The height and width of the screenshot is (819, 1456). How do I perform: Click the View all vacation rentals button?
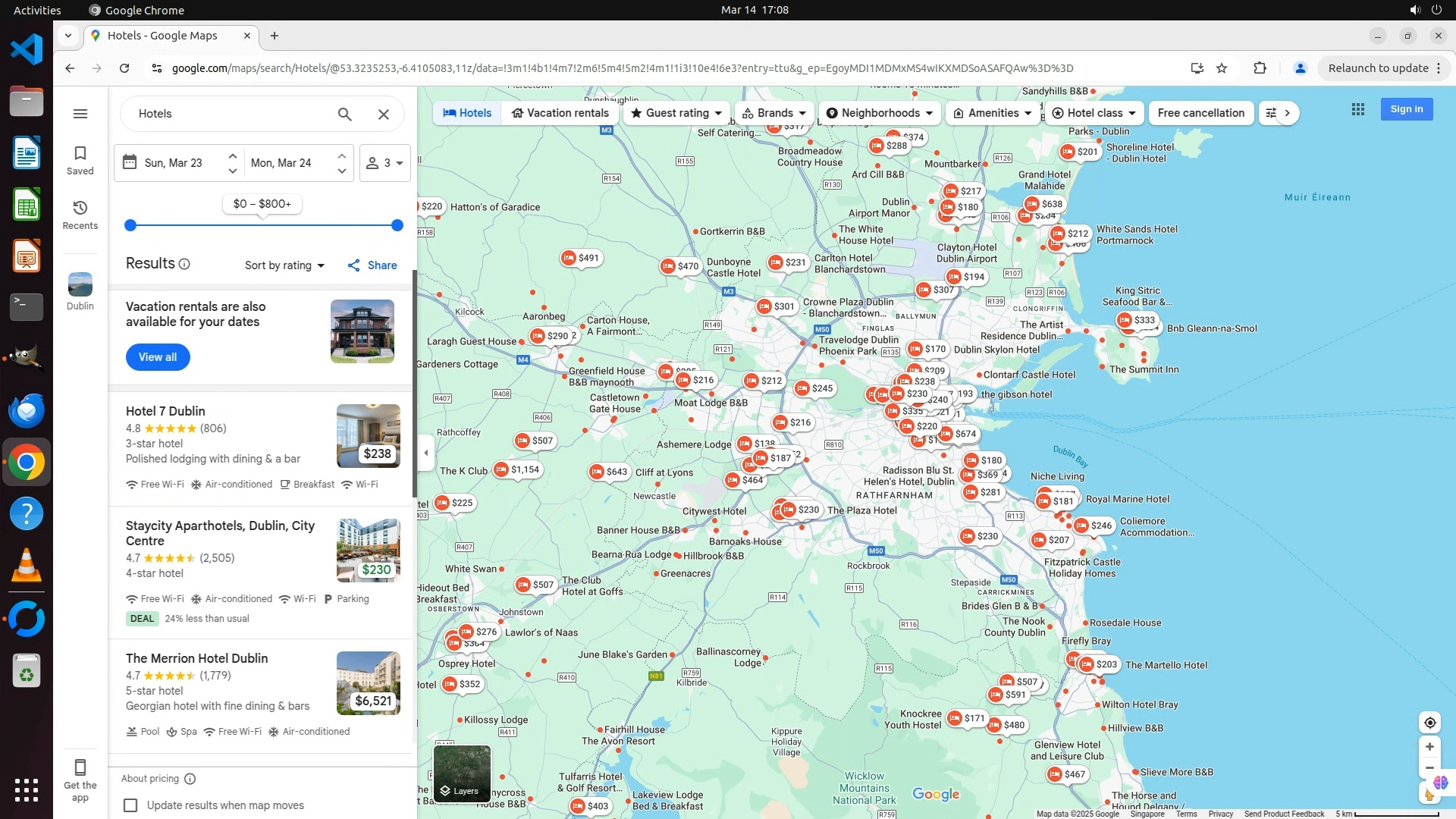(158, 357)
